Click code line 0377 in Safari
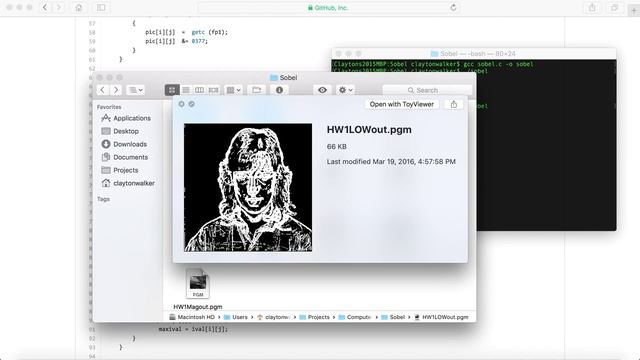Viewport: 640px width, 360px height. [176, 41]
